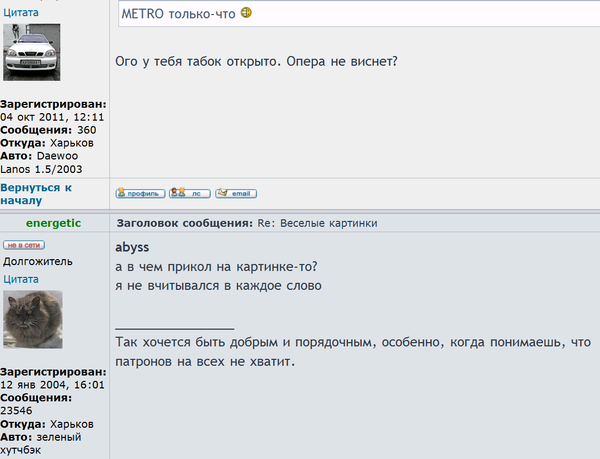Open the профиль (profile) button

139,193
